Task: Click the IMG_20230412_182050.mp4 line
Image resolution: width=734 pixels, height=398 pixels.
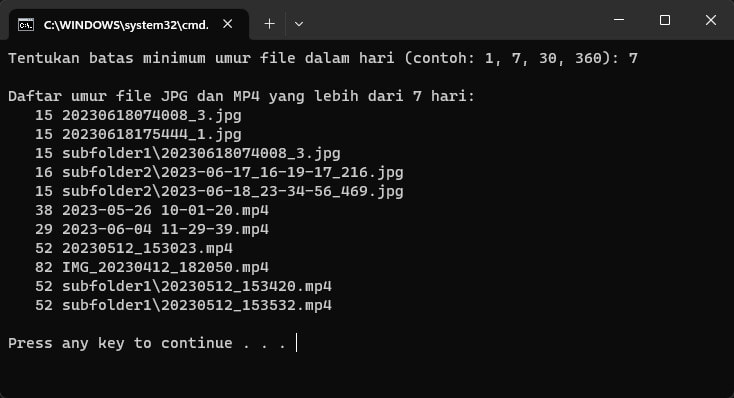Action: pos(152,267)
